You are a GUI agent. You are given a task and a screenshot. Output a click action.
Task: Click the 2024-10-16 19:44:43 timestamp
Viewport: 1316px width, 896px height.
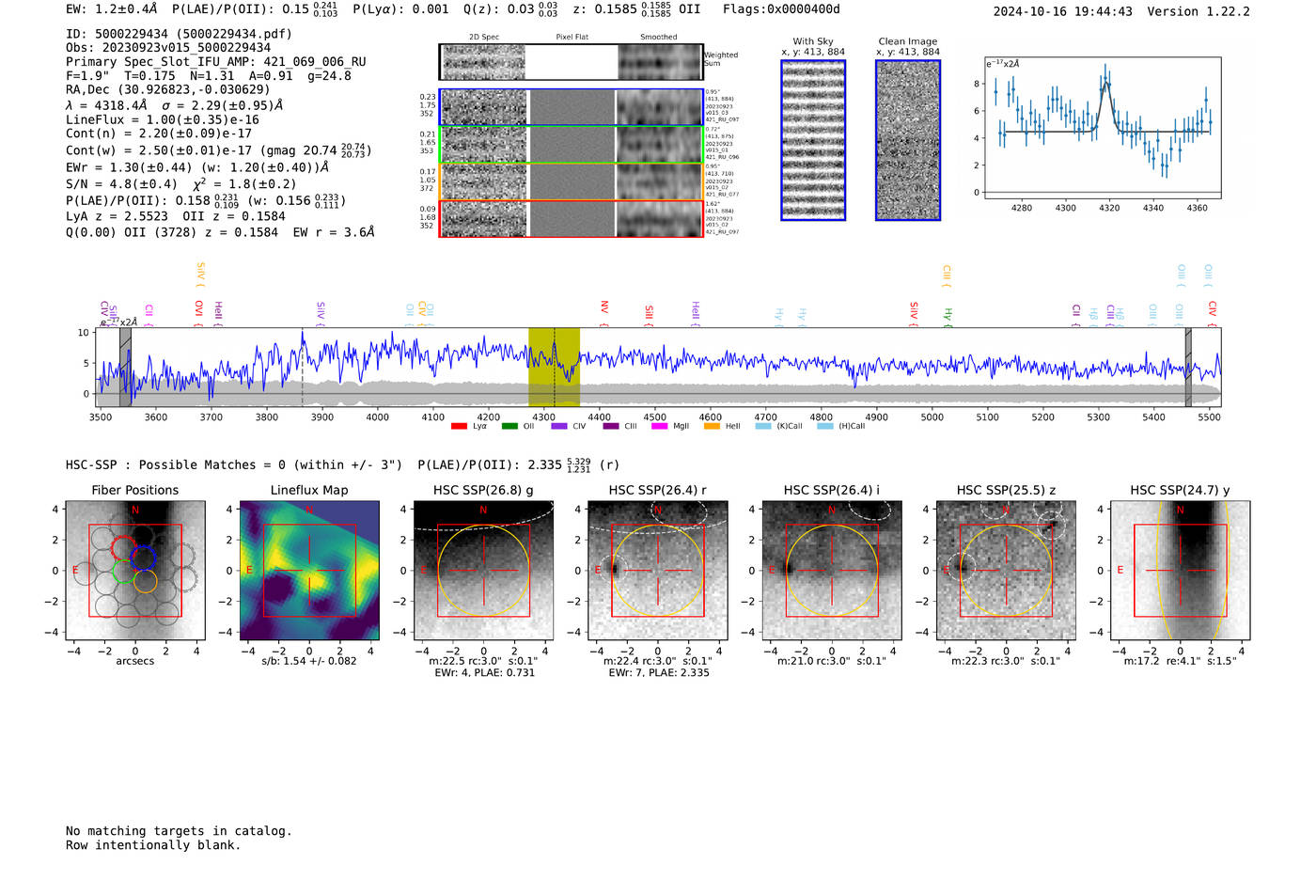[x=1063, y=12]
